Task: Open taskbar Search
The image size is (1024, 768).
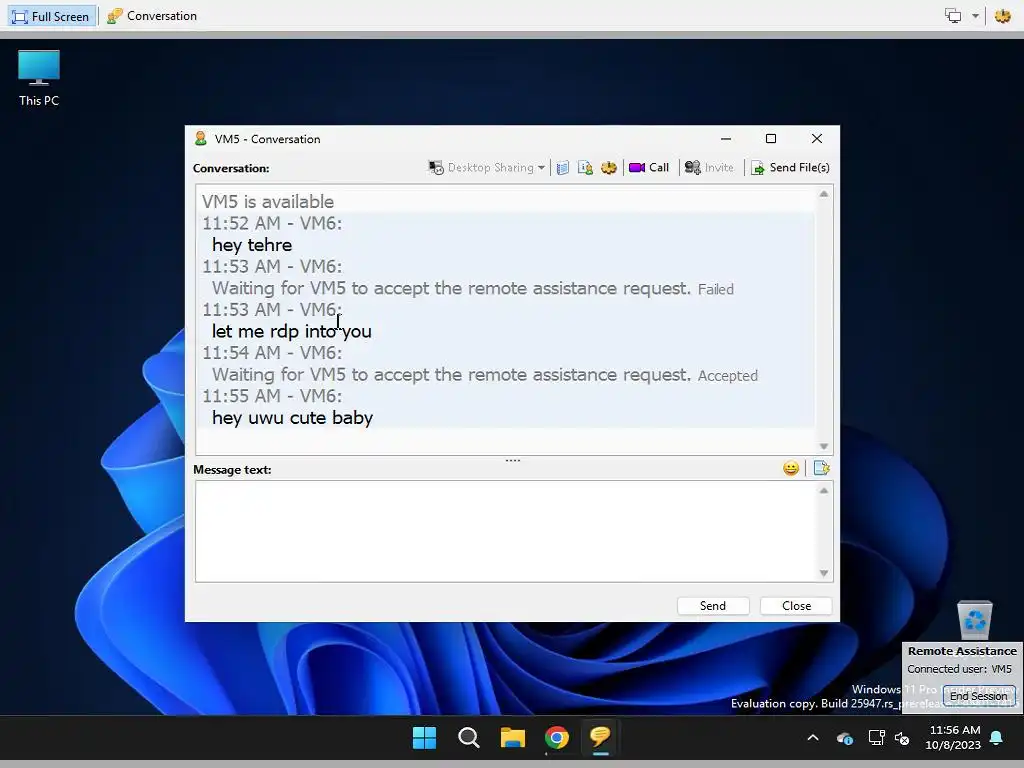Action: [x=469, y=738]
